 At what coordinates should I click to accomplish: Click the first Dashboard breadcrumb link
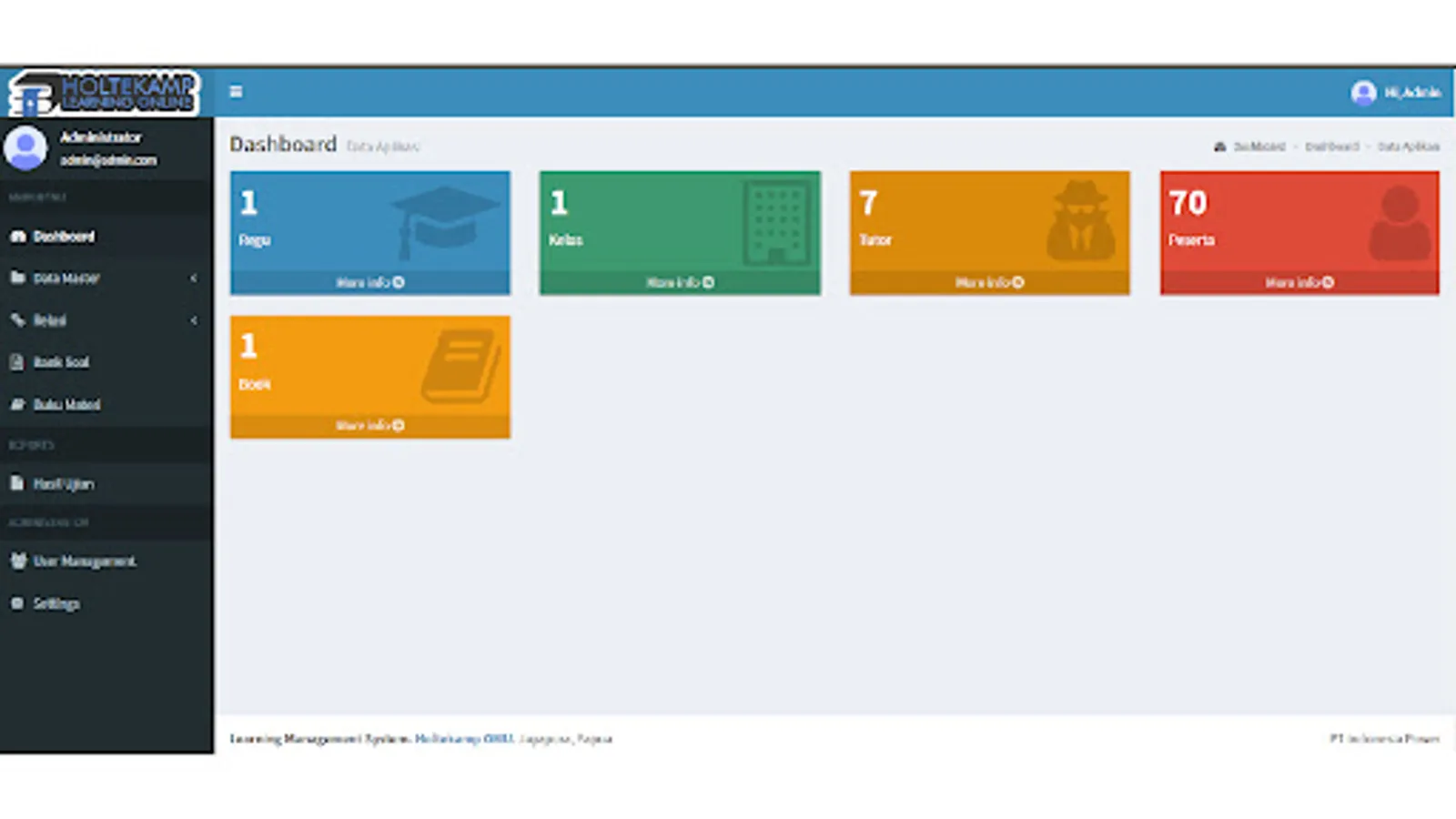[1259, 147]
